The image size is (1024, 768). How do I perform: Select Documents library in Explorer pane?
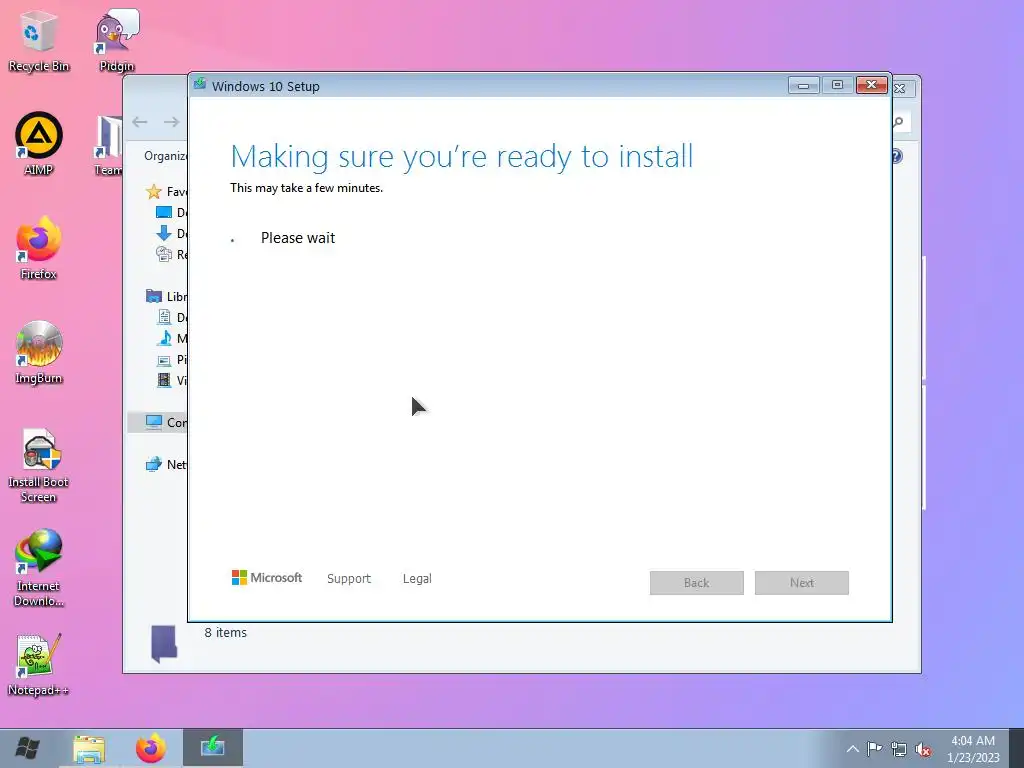pyautogui.click(x=171, y=317)
